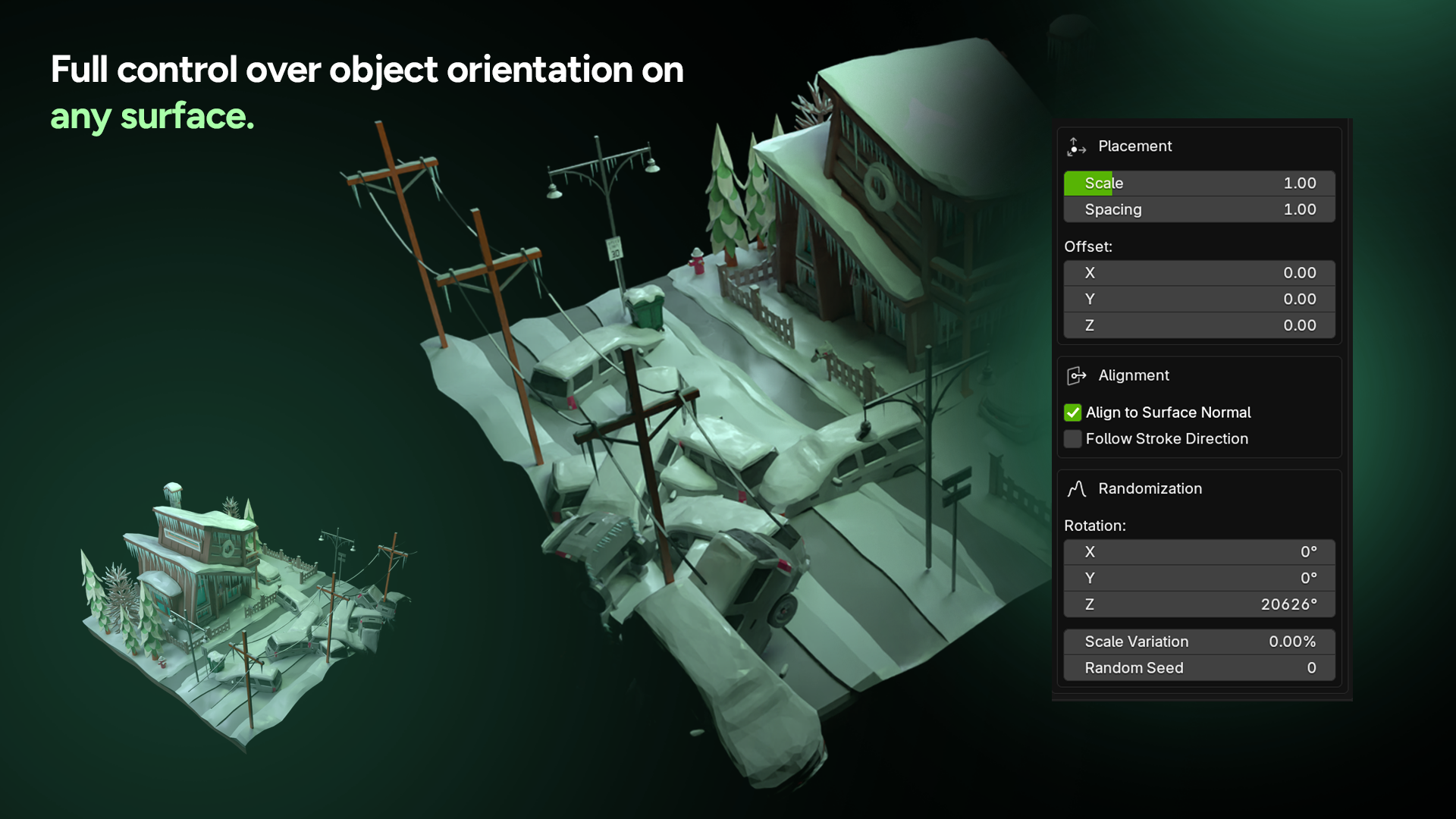Click the Placement panel icon
1456x819 pixels.
click(1076, 146)
